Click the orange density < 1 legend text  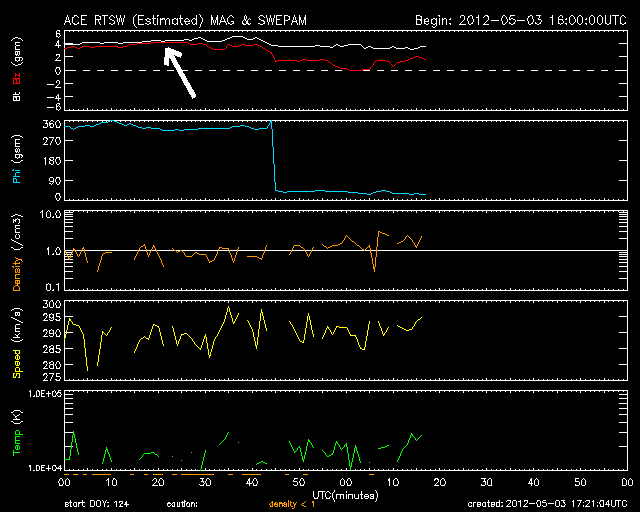[291, 504]
